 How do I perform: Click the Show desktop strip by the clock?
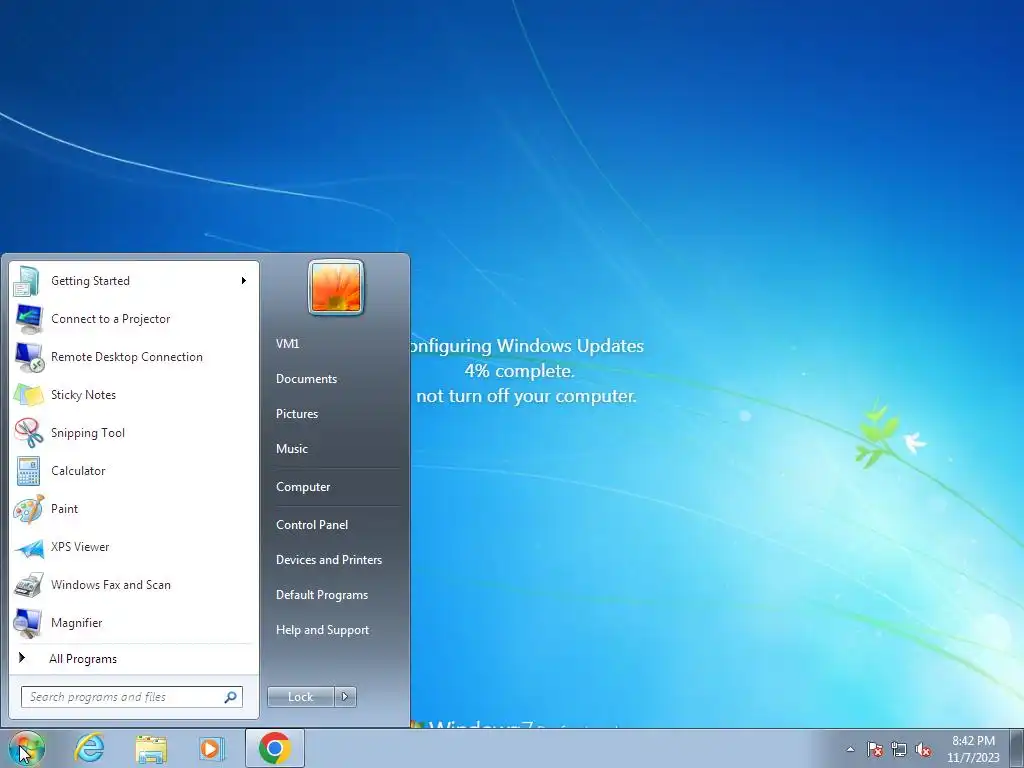[x=1017, y=748]
